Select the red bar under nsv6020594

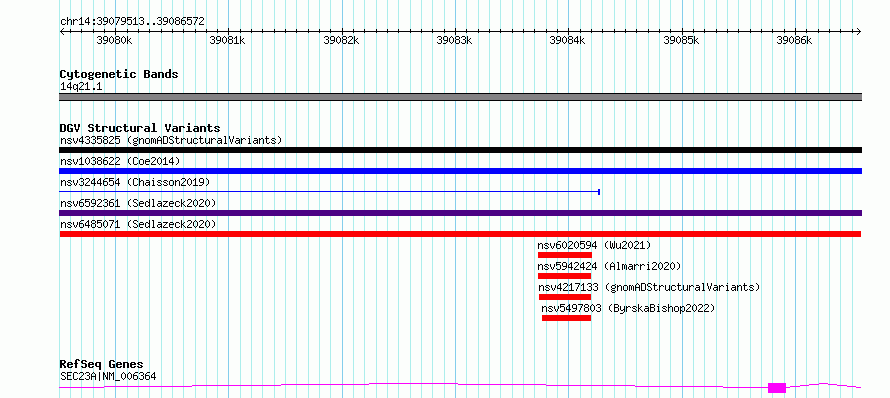click(x=565, y=255)
